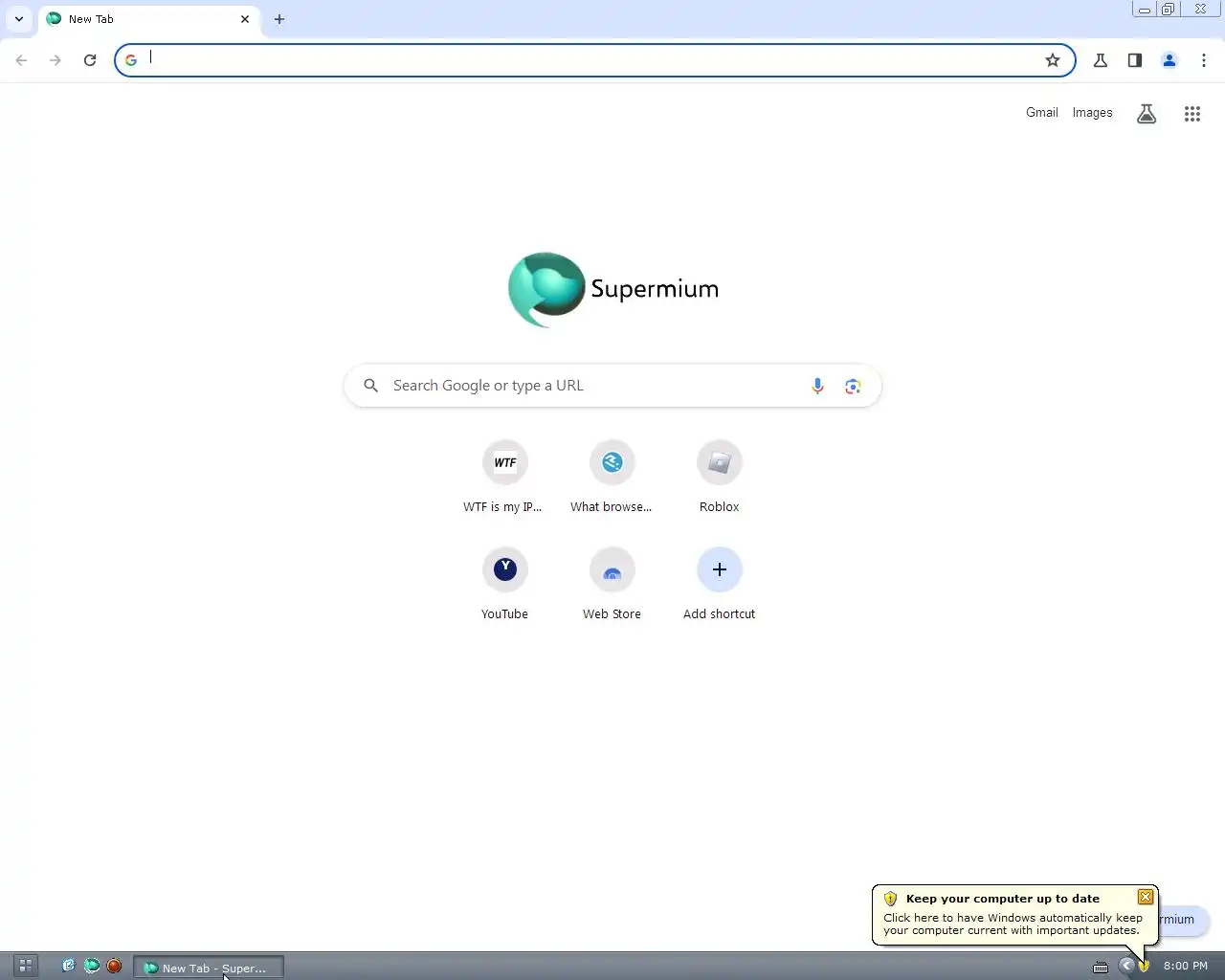
Task: Click the Keep your computer up to date balloon
Action: pyautogui.click(x=1014, y=915)
